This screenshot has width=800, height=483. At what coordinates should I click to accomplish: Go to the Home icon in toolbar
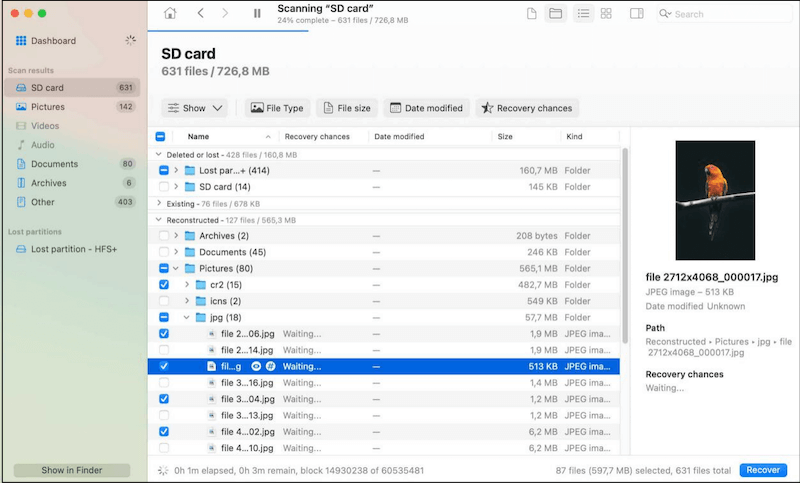click(x=170, y=13)
